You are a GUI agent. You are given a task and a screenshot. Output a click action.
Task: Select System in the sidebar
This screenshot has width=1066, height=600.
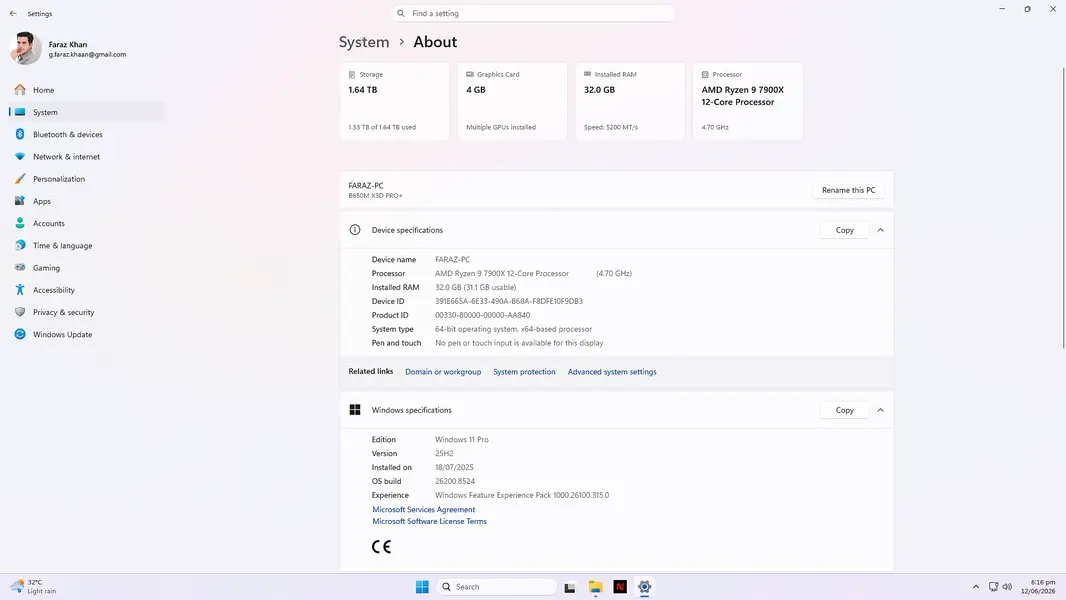point(86,112)
